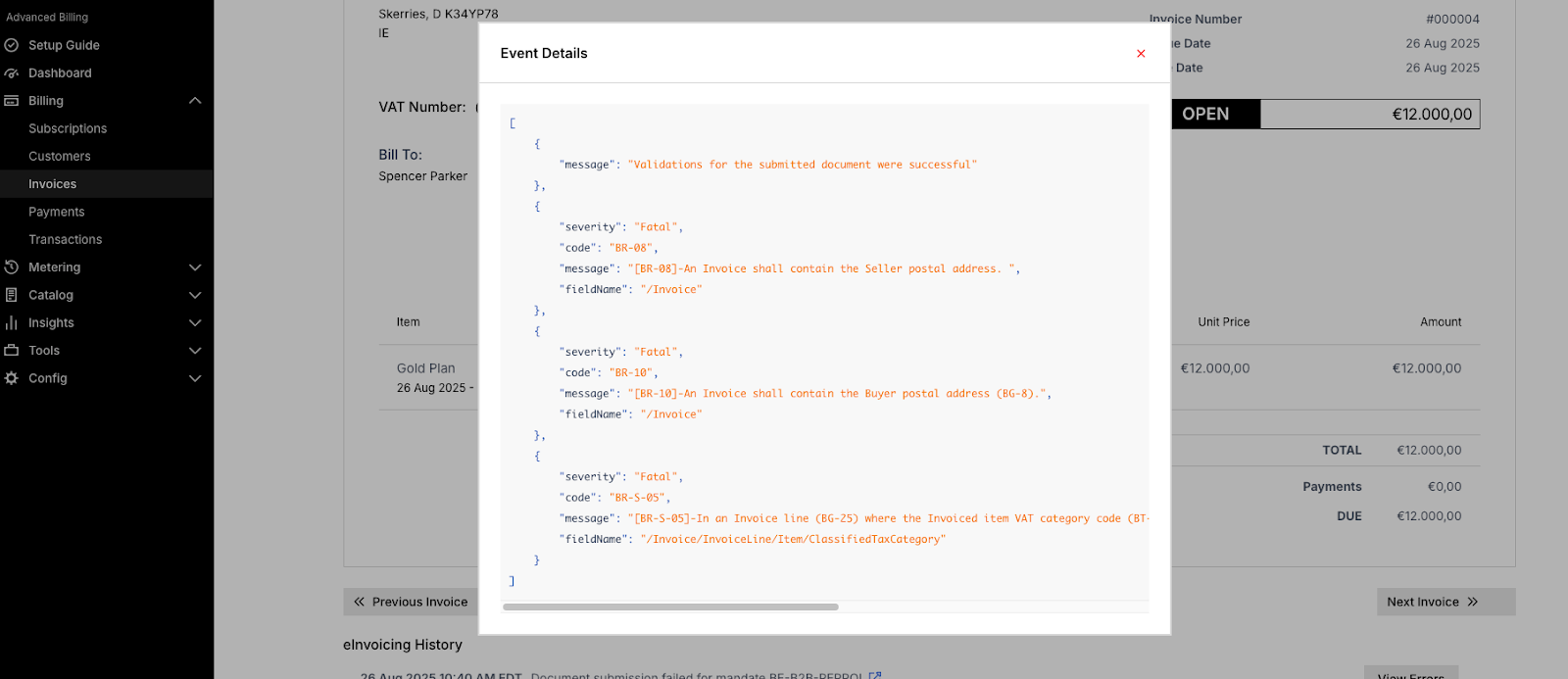
Task: Click the "BR-08" code value
Action: pos(631,248)
